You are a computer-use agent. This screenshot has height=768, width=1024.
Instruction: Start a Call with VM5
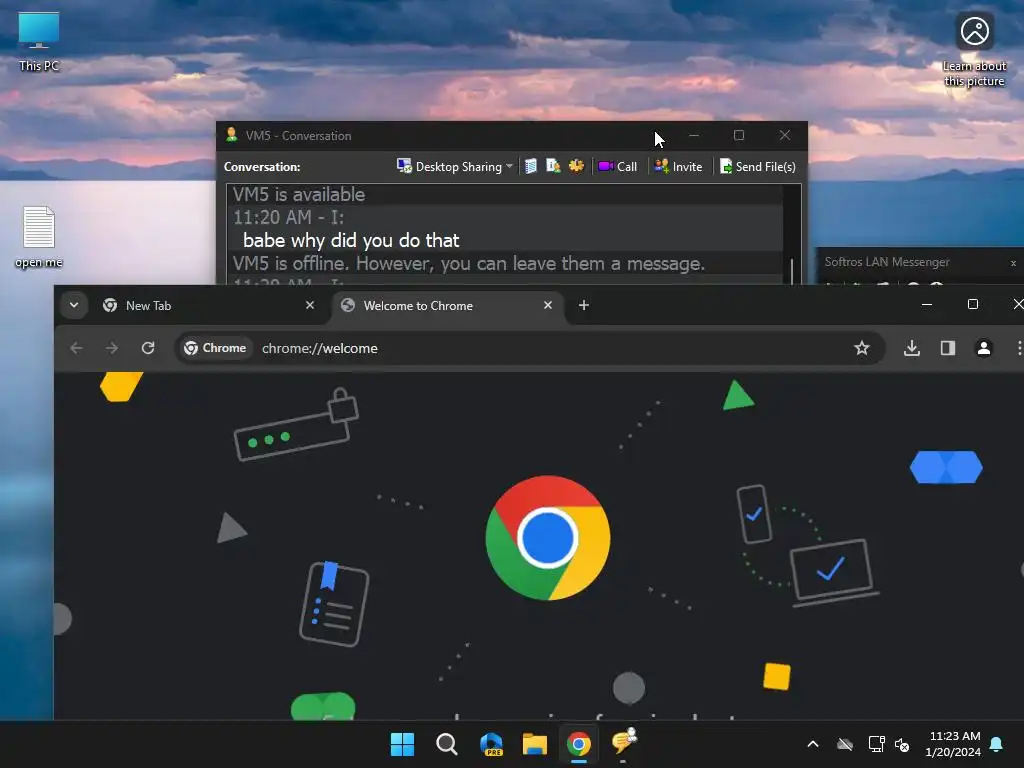pyautogui.click(x=618, y=167)
